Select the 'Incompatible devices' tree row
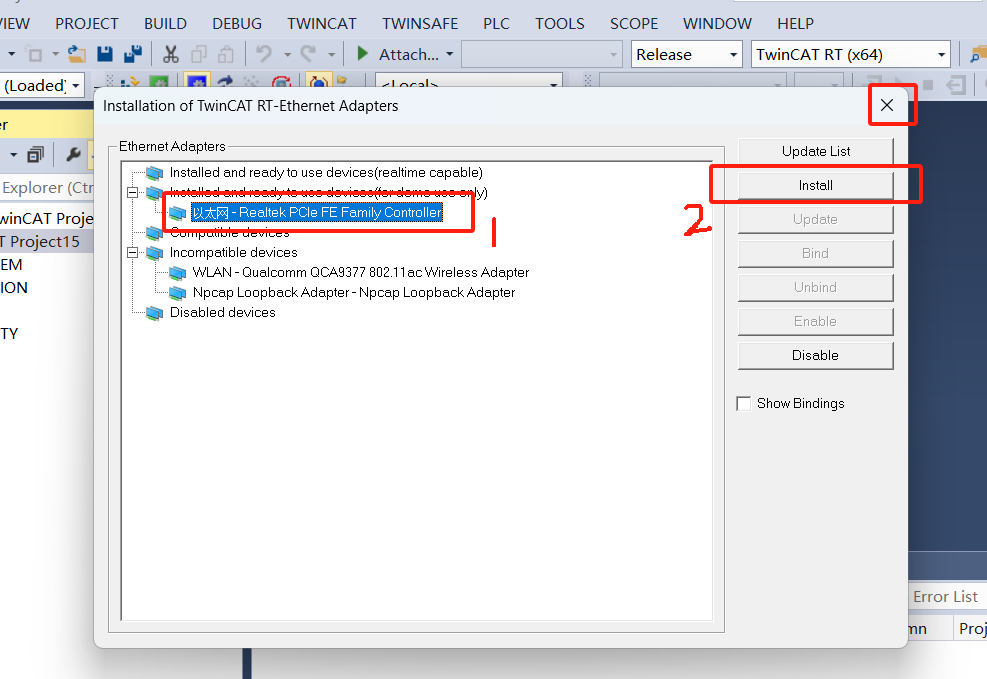 [x=234, y=253]
